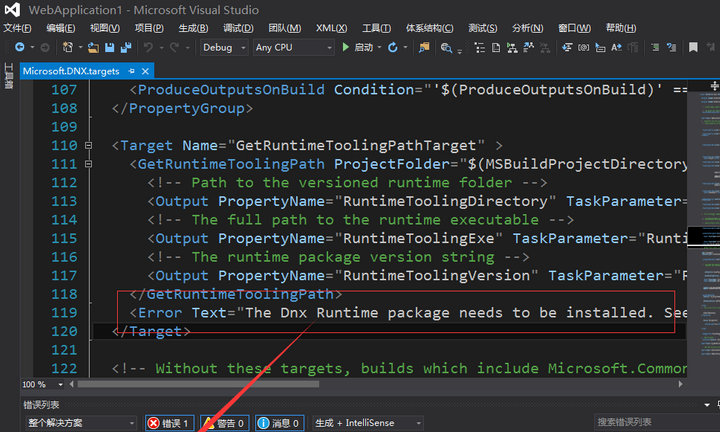Click the Redo arrow icon

point(174,47)
